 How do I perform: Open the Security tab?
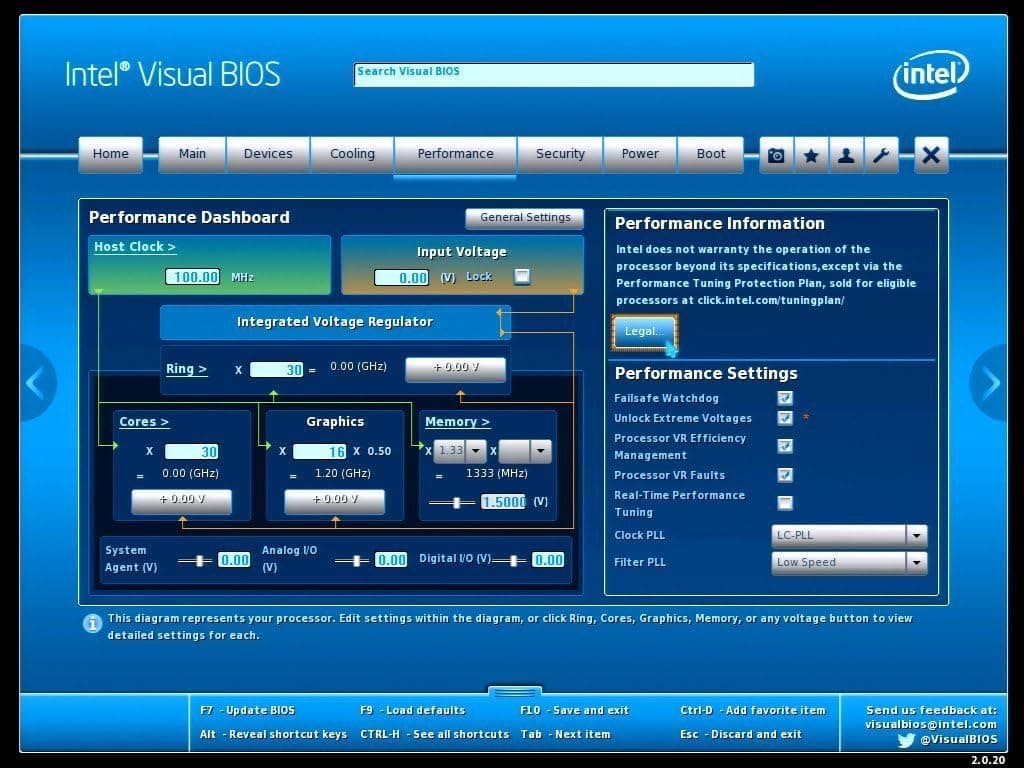(x=560, y=154)
